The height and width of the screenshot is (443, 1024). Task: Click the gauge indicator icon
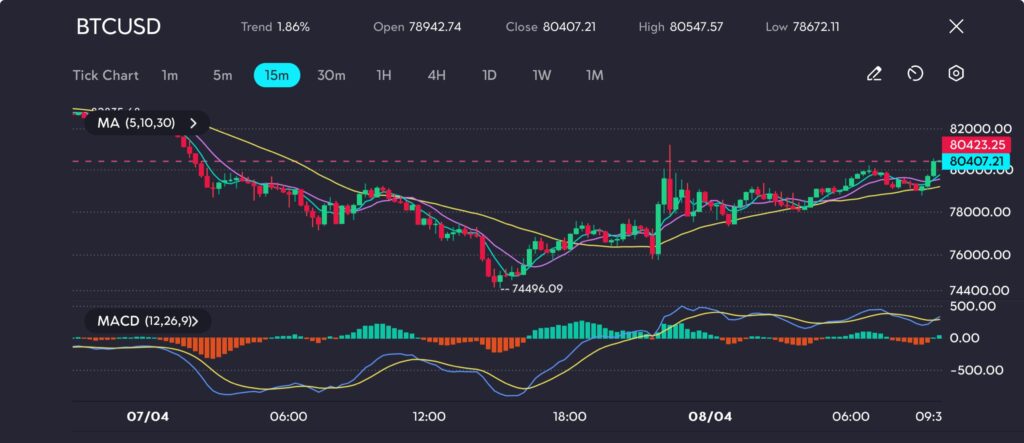(915, 74)
